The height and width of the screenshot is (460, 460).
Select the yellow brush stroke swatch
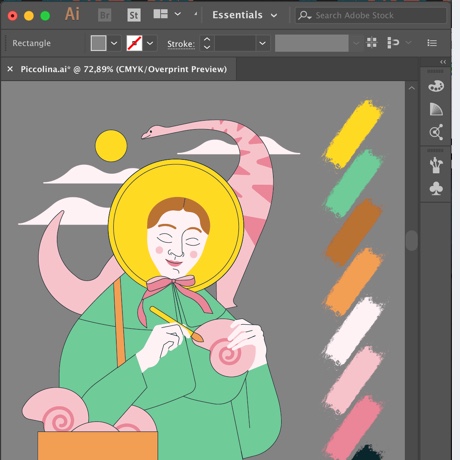coord(353,134)
